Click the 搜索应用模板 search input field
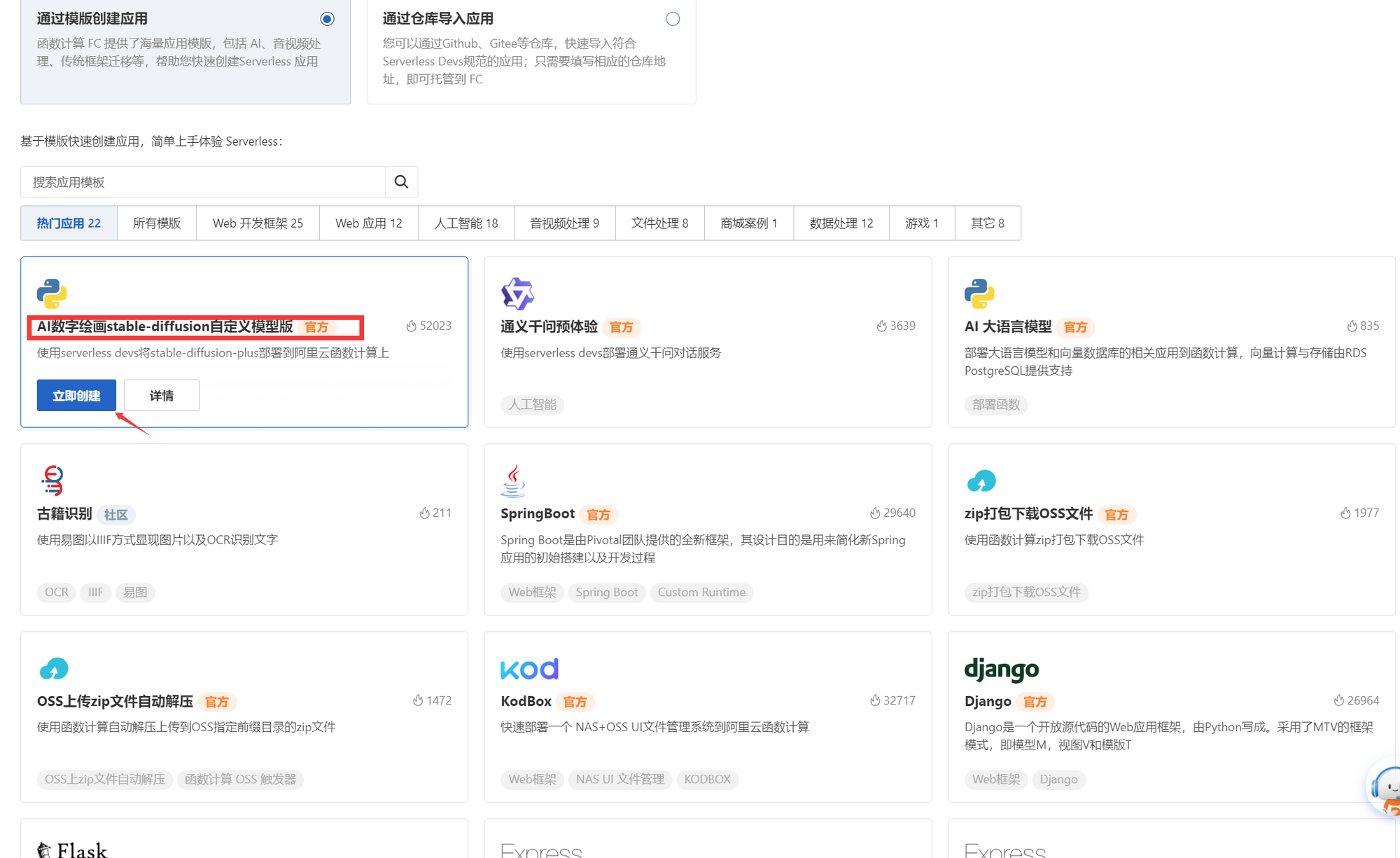This screenshot has height=858, width=1400. (x=203, y=181)
